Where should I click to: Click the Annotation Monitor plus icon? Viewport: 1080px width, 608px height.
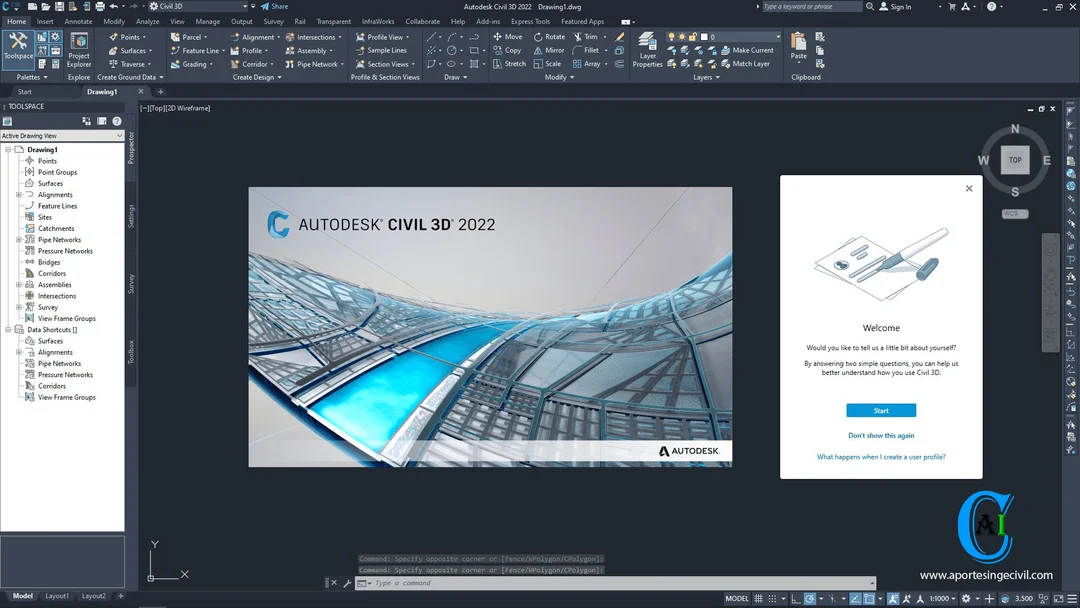[989, 598]
